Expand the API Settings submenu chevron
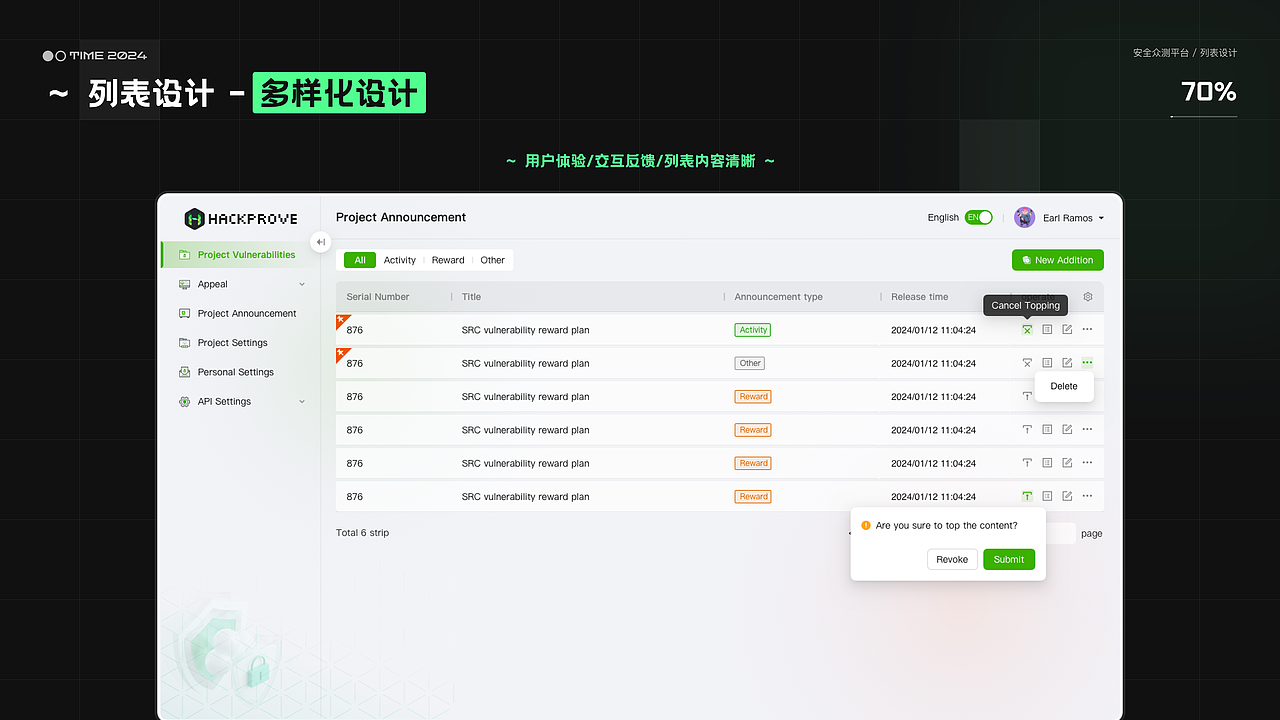 (302, 401)
